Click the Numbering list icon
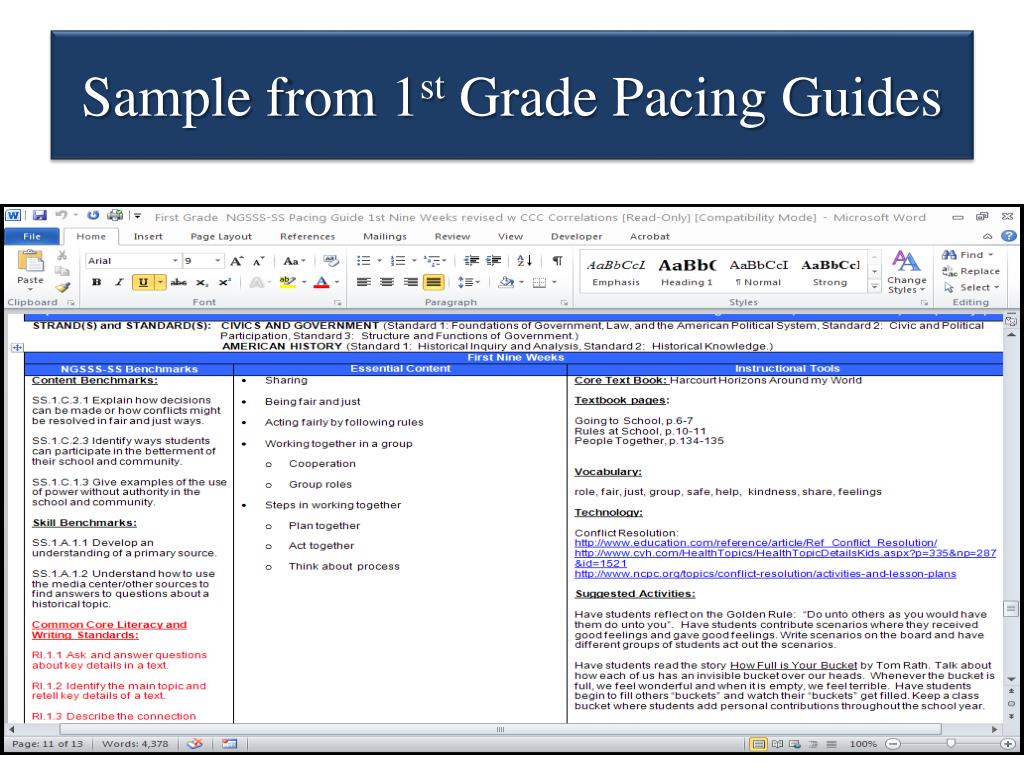The image size is (1024, 768). point(398,261)
